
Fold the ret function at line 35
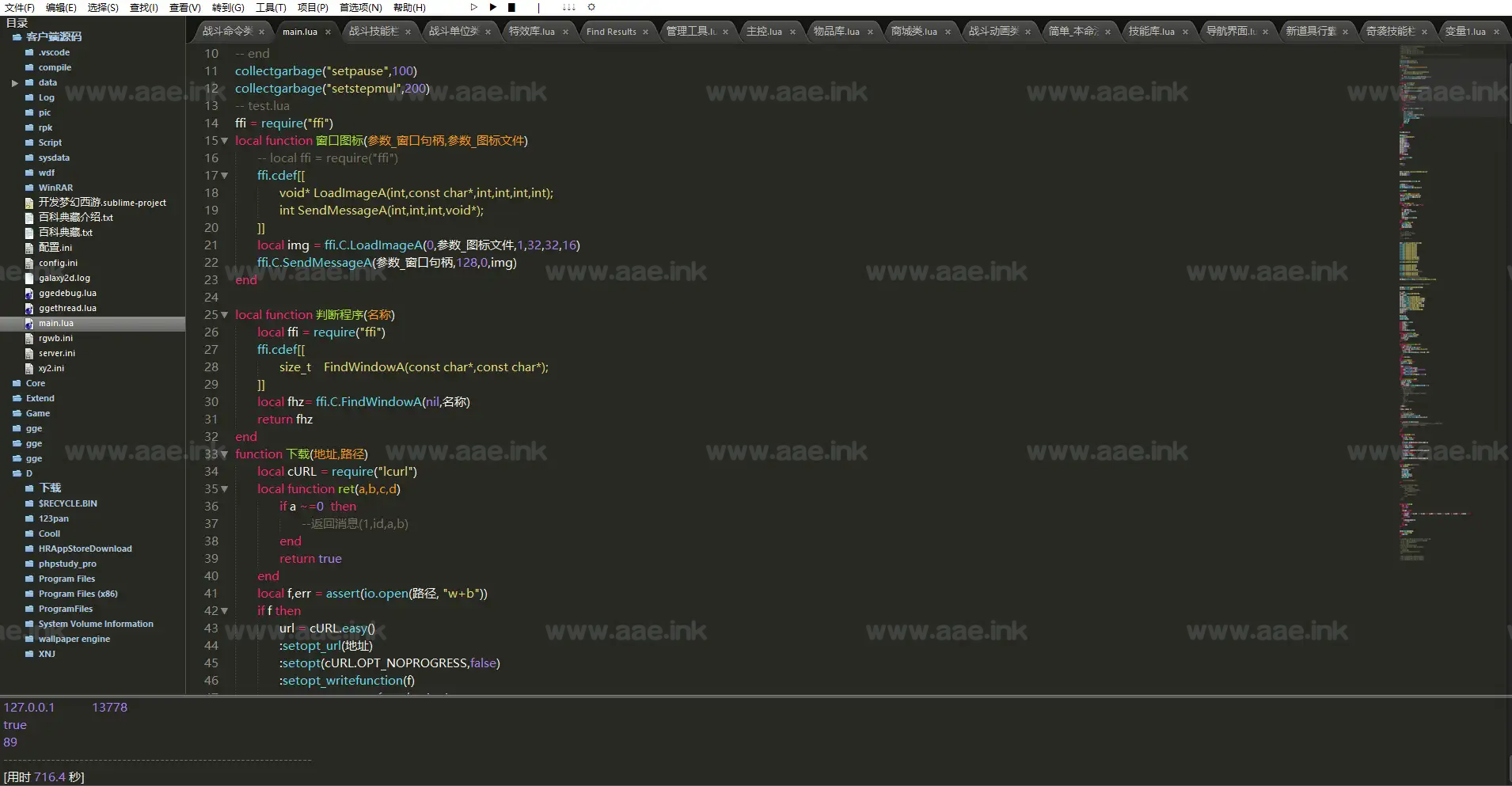point(225,489)
